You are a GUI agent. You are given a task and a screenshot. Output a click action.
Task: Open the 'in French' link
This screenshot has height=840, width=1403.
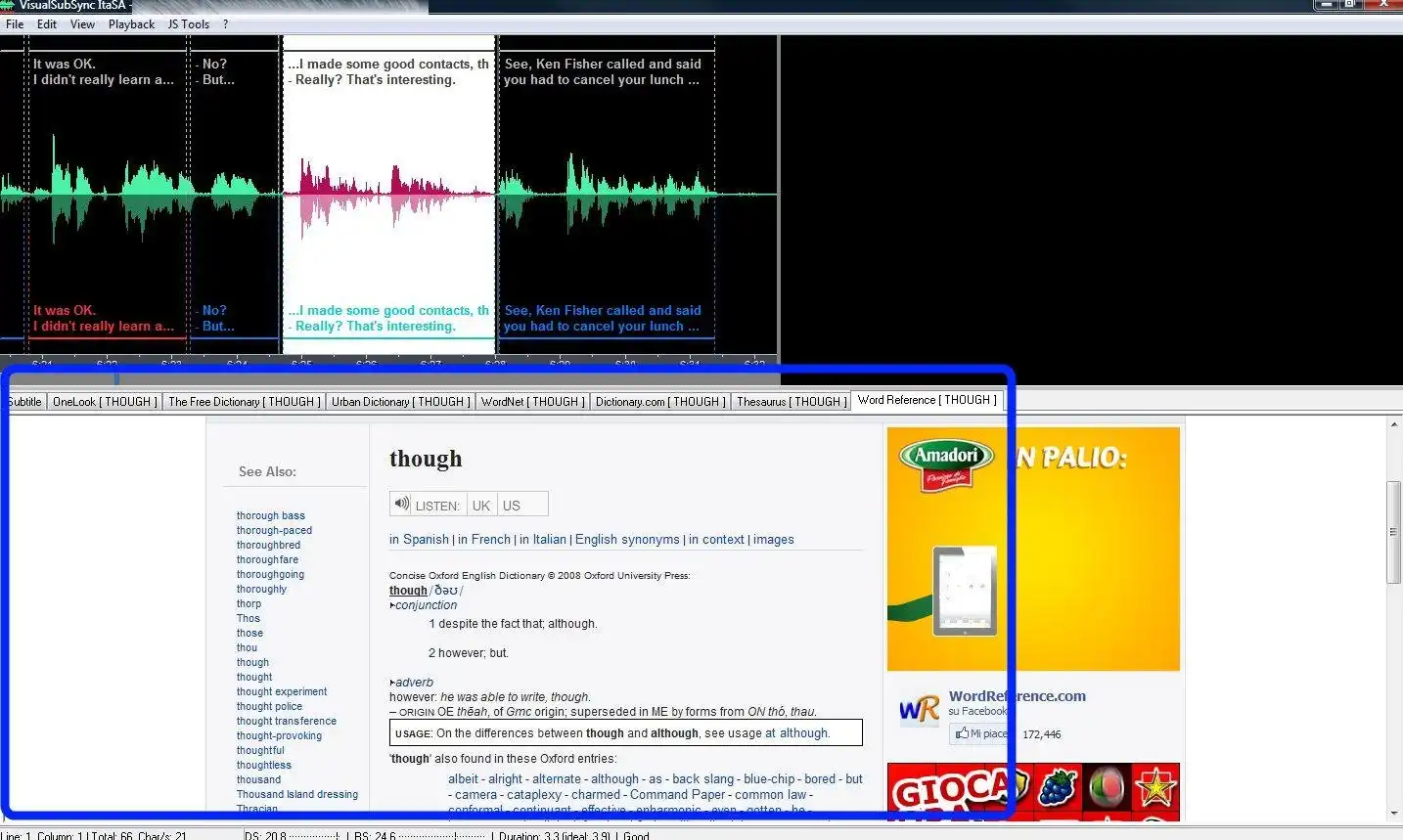pos(484,539)
